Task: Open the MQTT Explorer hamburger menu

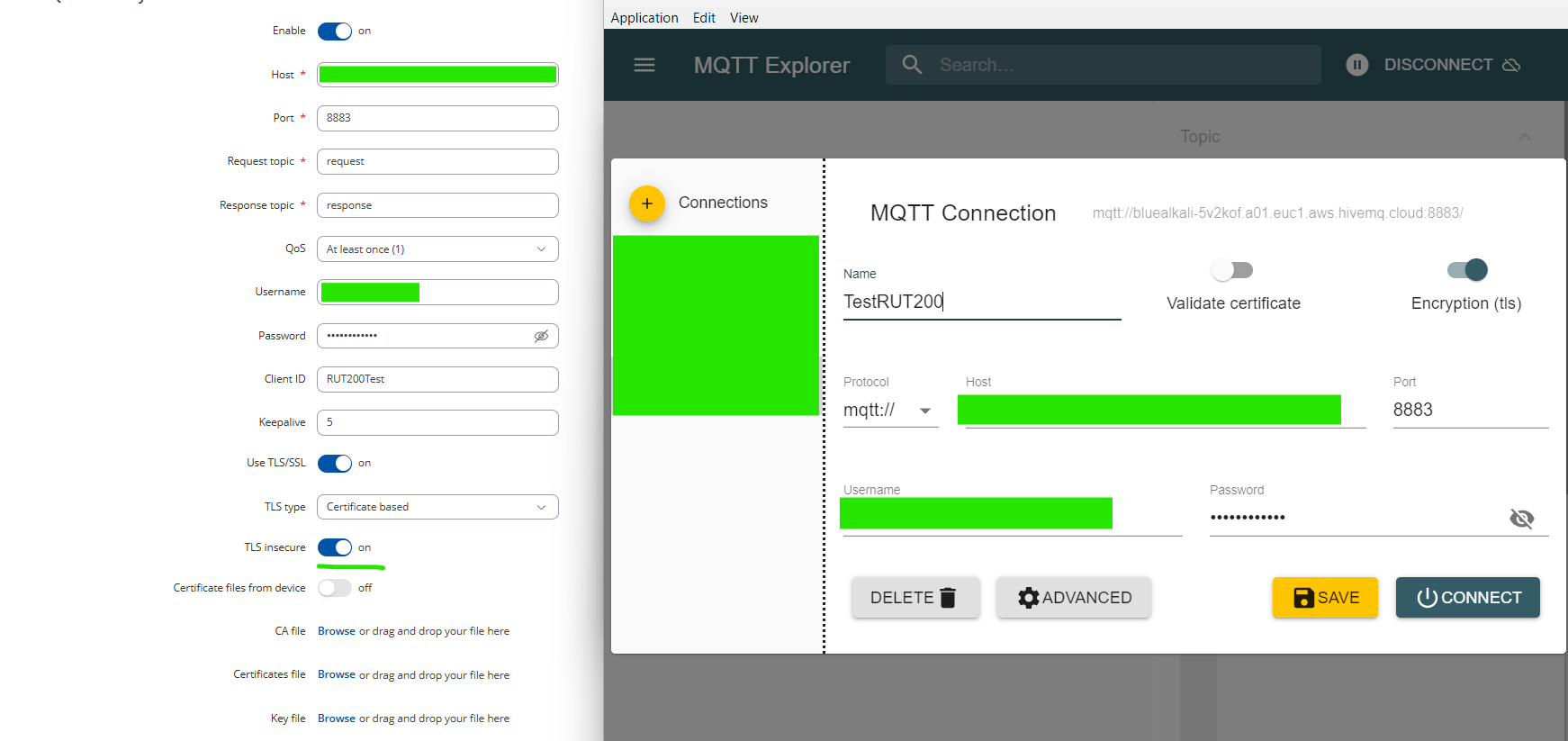Action: coord(644,65)
